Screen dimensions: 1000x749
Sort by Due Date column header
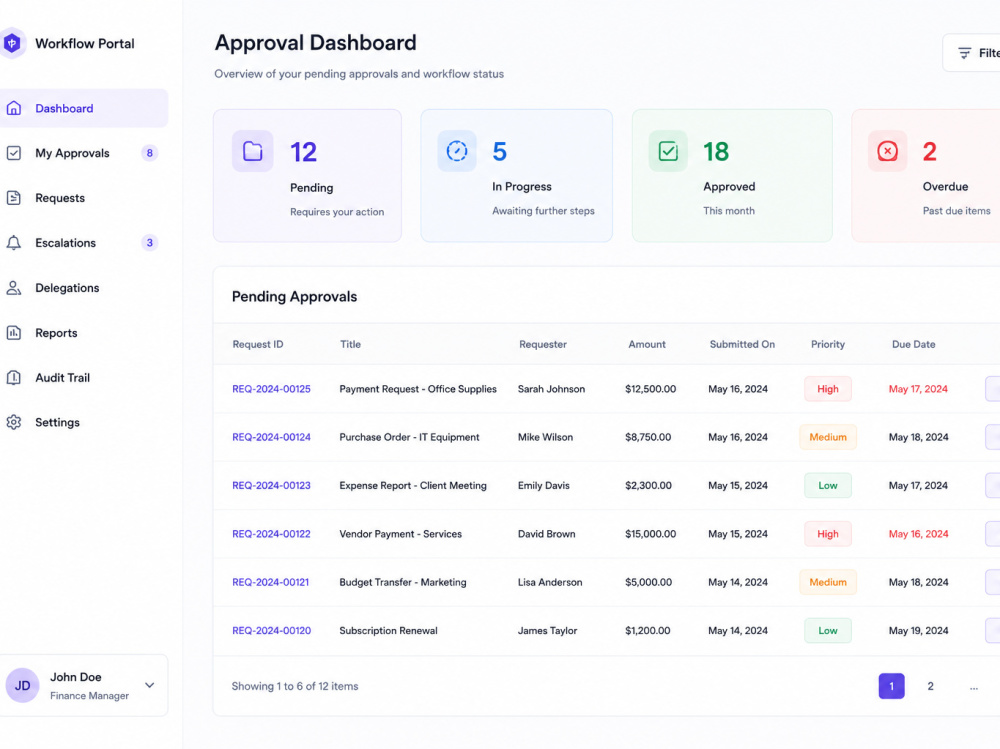tap(913, 344)
